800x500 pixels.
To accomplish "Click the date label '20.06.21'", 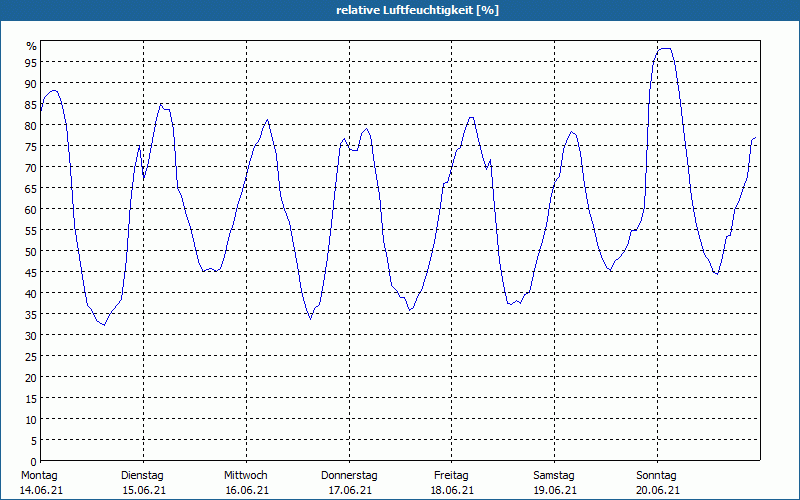I will [x=657, y=490].
